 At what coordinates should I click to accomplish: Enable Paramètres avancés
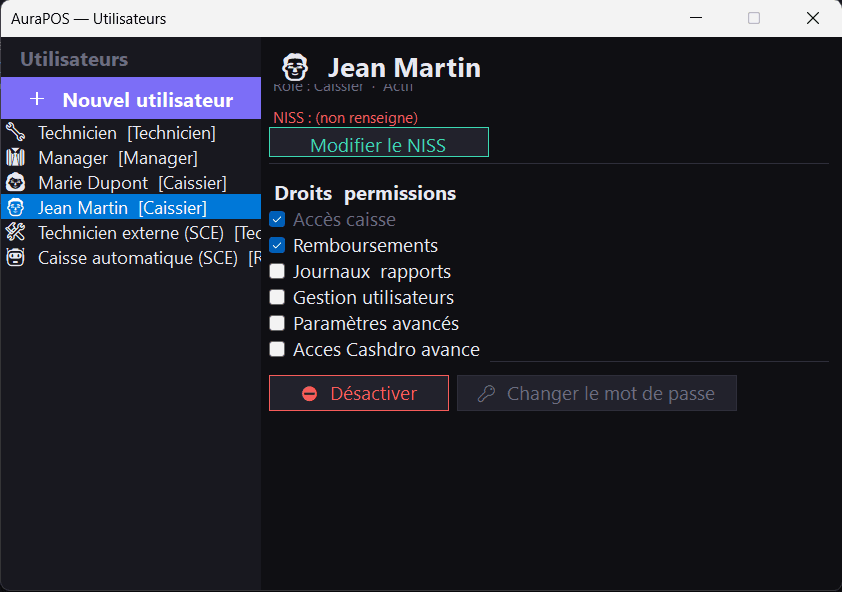pyautogui.click(x=277, y=323)
